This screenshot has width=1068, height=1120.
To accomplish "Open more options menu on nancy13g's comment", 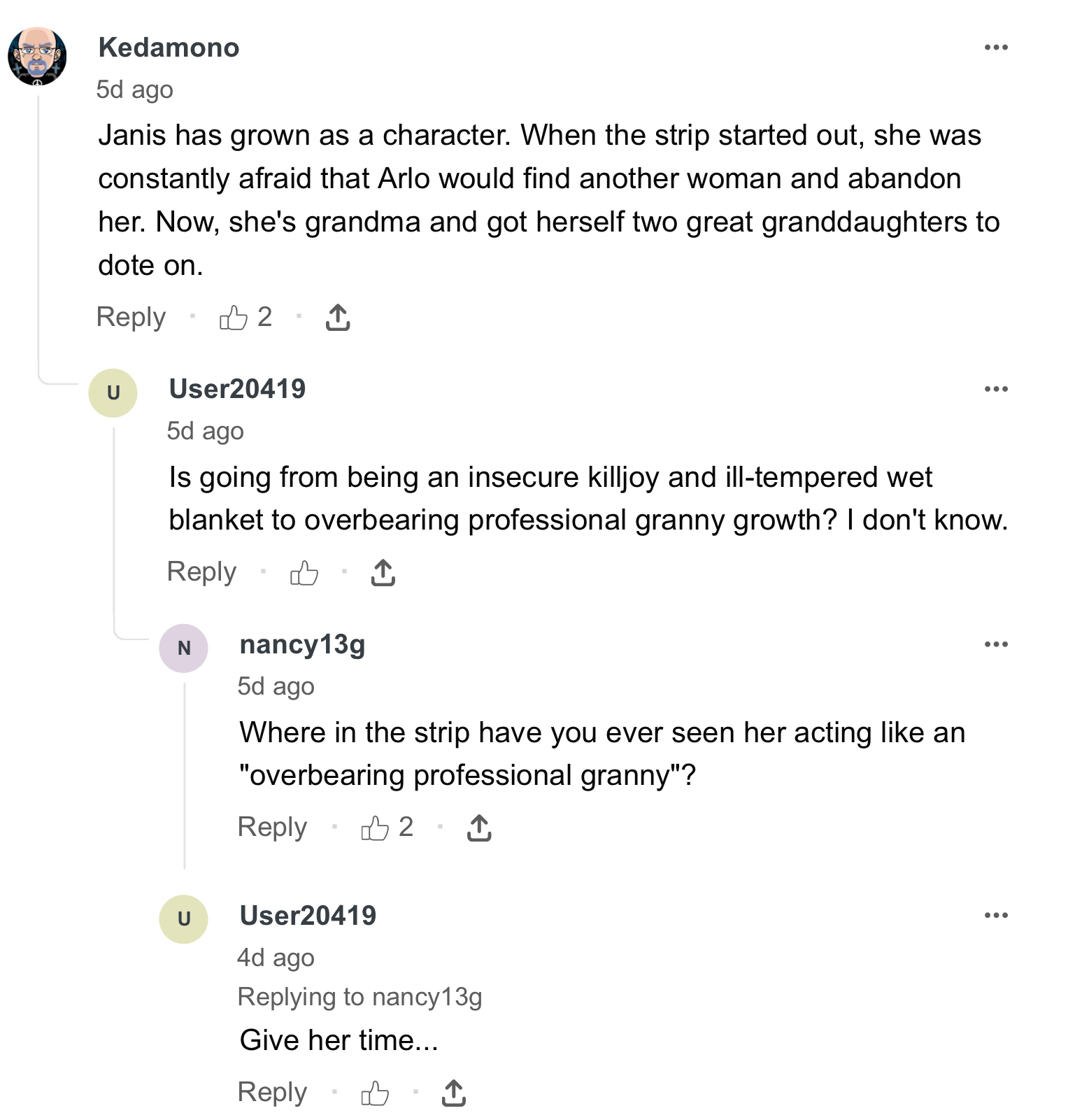I will [996, 644].
